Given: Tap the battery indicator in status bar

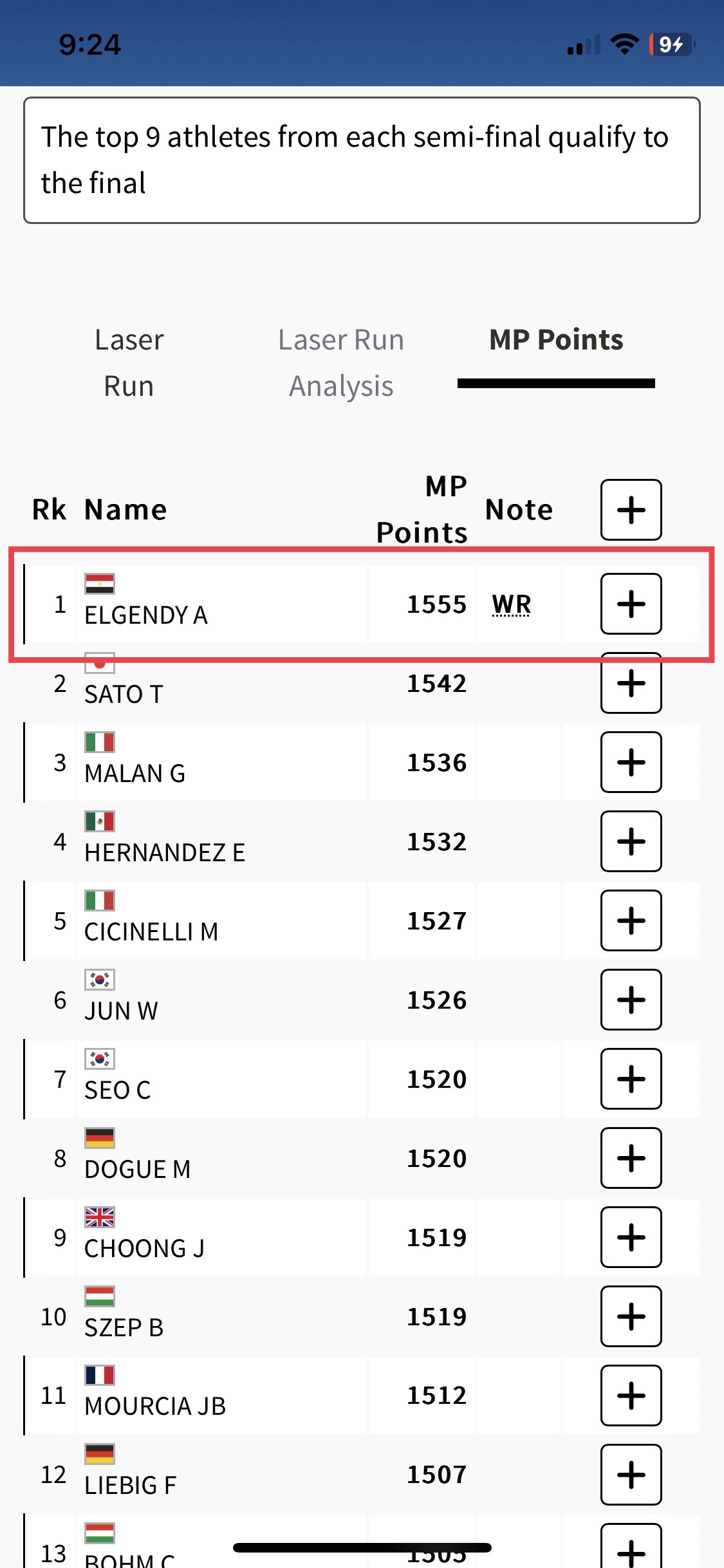Looking at the screenshot, I should tap(671, 44).
